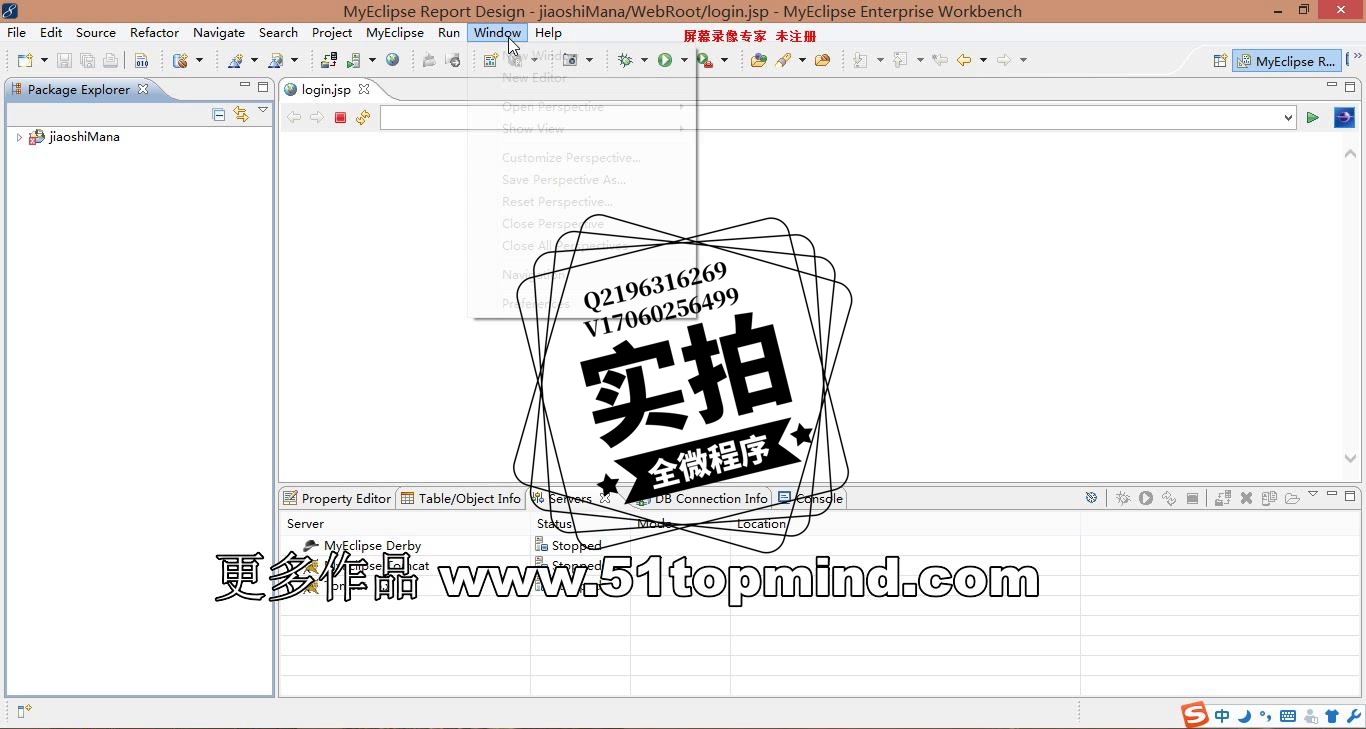
Task: Start server in debug mode from Servers toolbar
Action: pos(1123,498)
